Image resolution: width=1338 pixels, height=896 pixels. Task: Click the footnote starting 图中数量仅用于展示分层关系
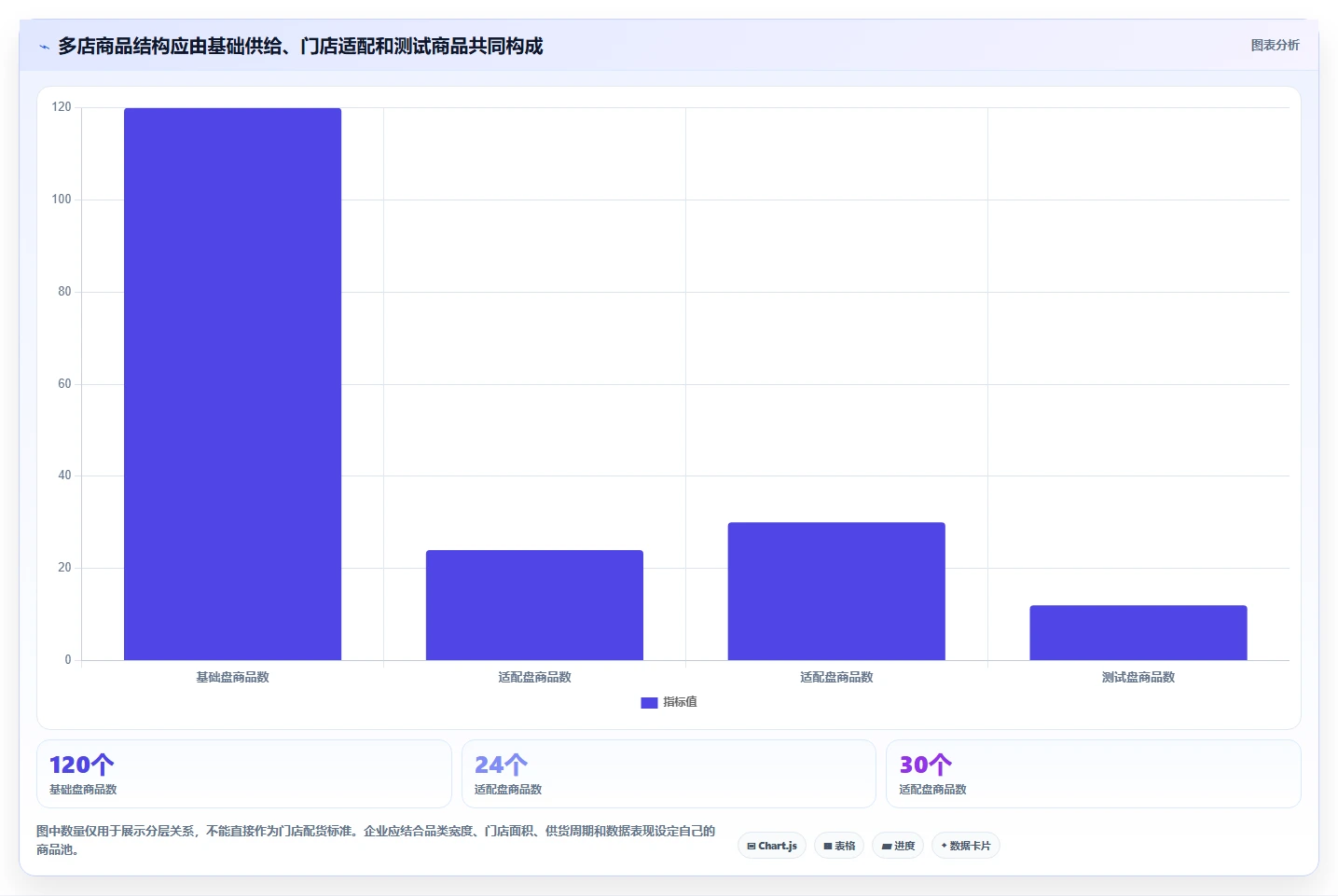(376, 840)
